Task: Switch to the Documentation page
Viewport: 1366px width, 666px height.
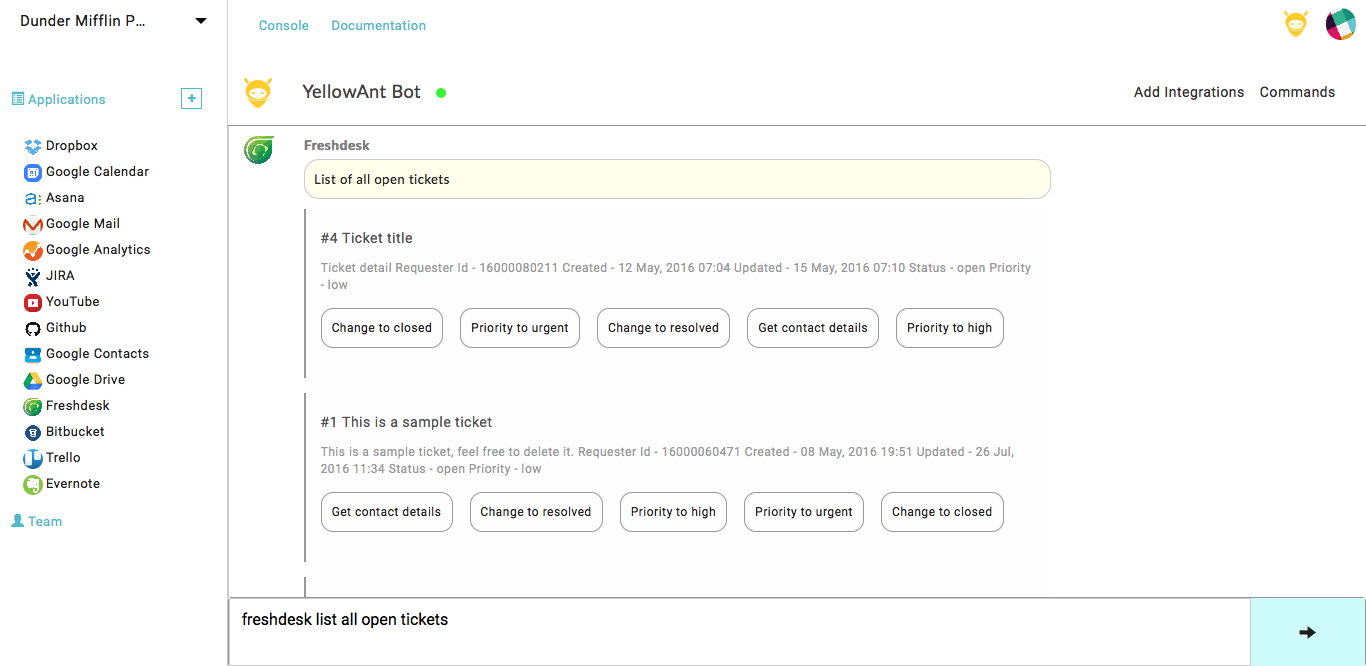Action: pos(378,25)
